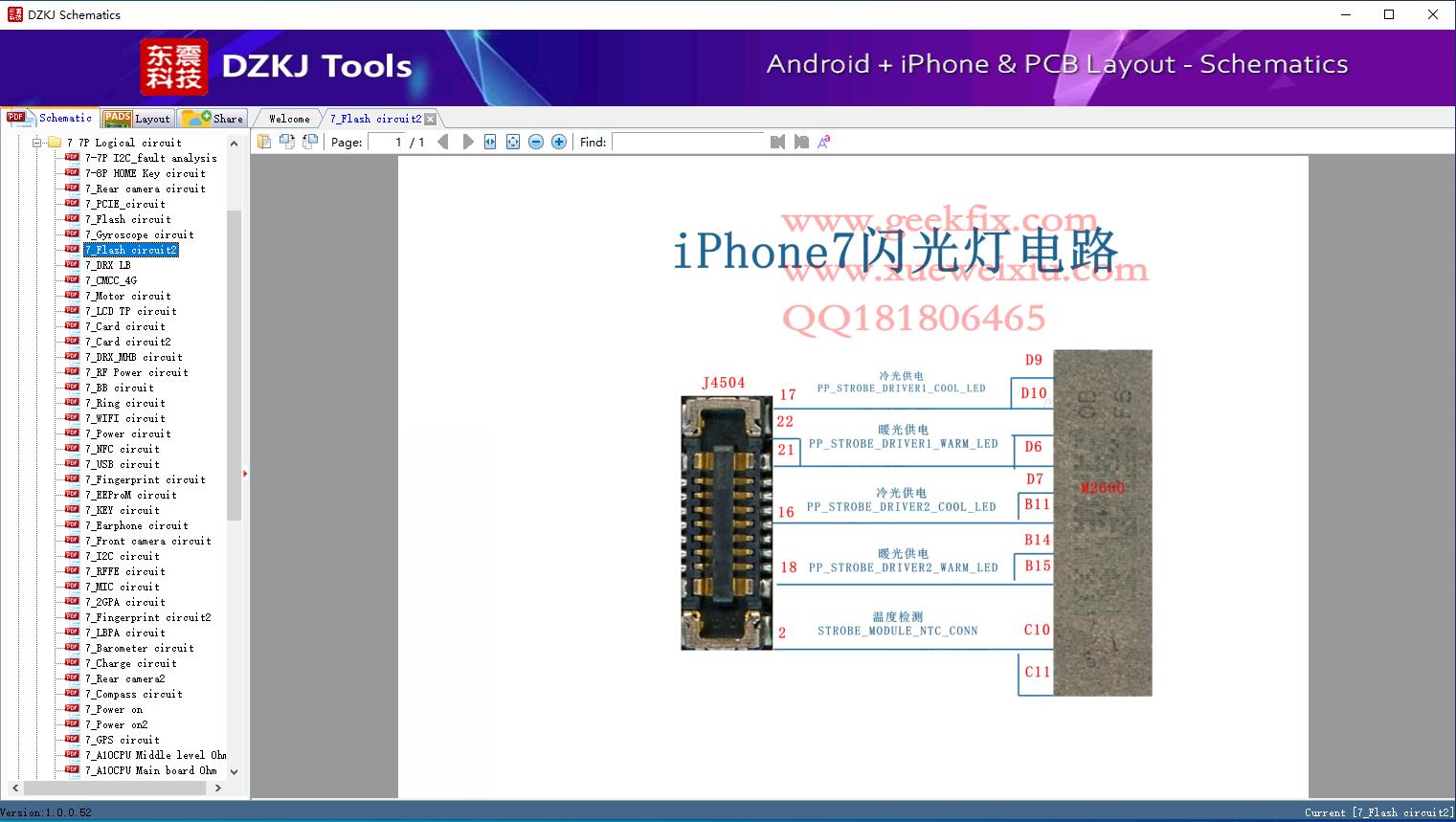Image resolution: width=1456 pixels, height=822 pixels.
Task: Click PDF icon beside 7_Barometer circuit
Action: pos(72,647)
